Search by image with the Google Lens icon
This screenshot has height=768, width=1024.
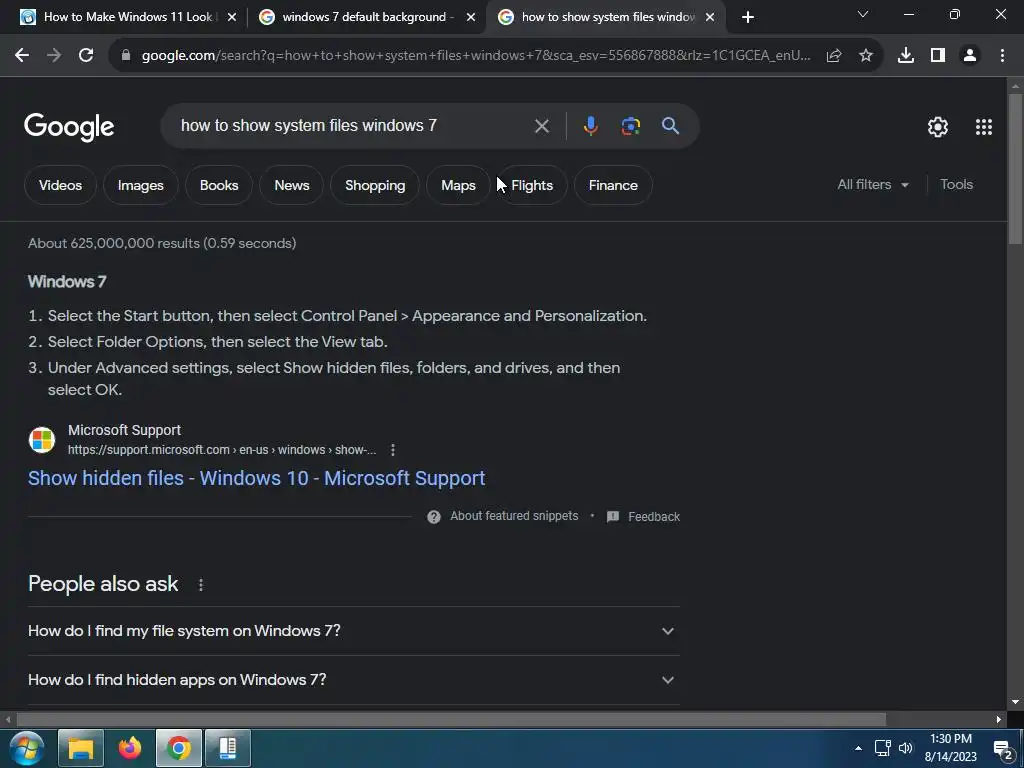pos(630,125)
